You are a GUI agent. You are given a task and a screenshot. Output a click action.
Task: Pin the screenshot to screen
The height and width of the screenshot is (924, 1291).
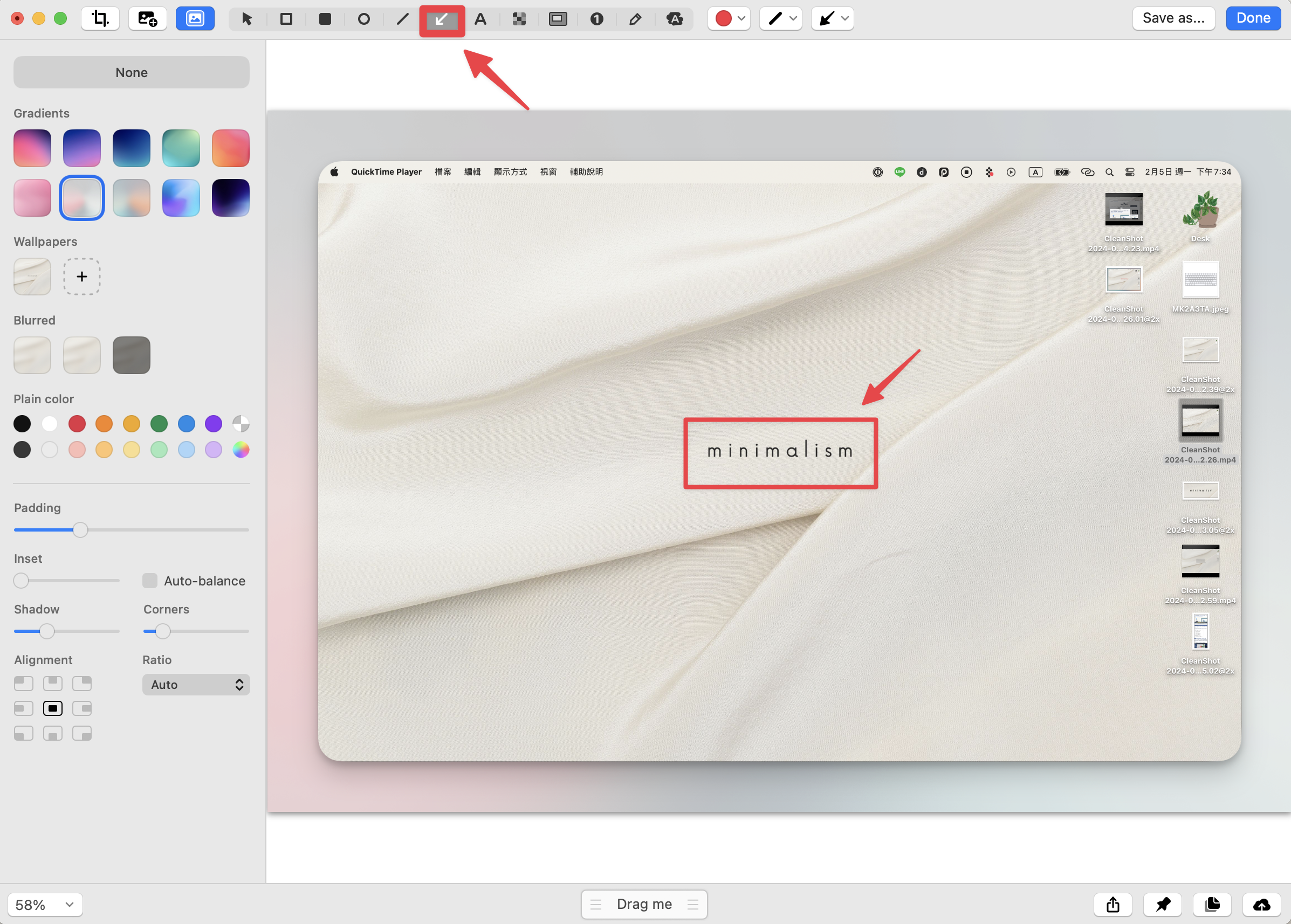tap(1162, 904)
